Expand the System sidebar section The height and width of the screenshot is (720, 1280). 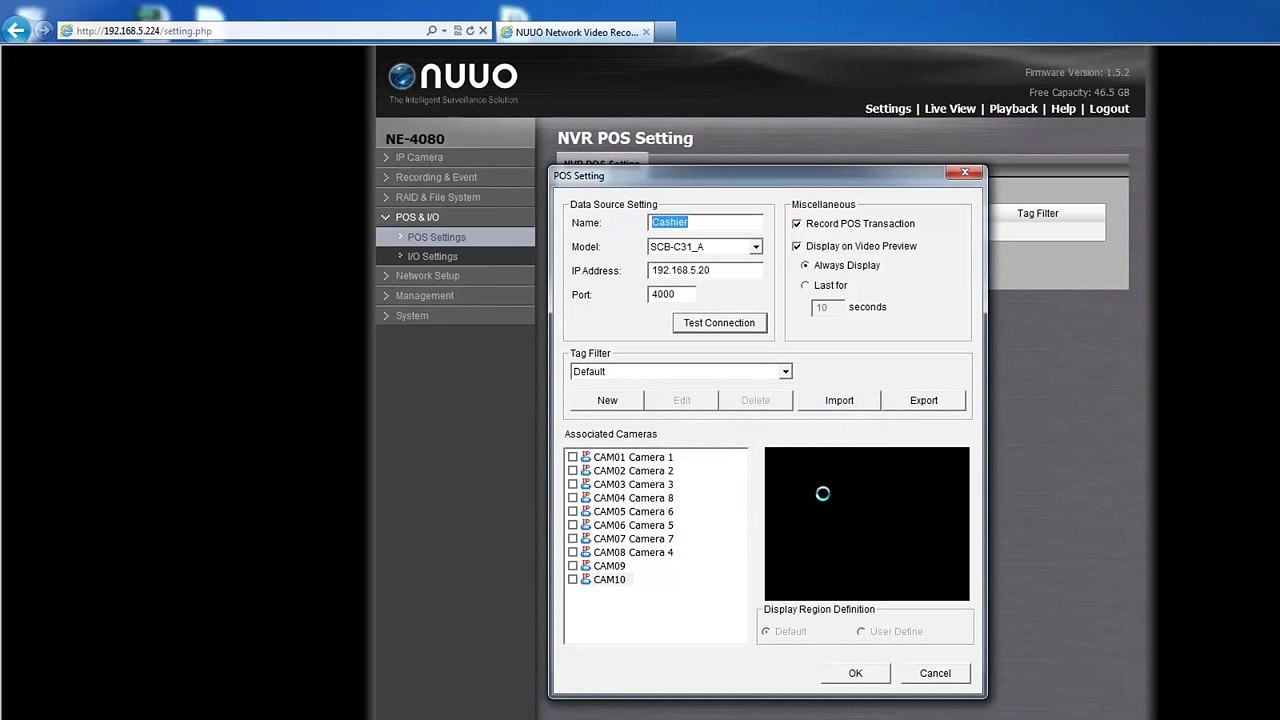pyautogui.click(x=455, y=316)
